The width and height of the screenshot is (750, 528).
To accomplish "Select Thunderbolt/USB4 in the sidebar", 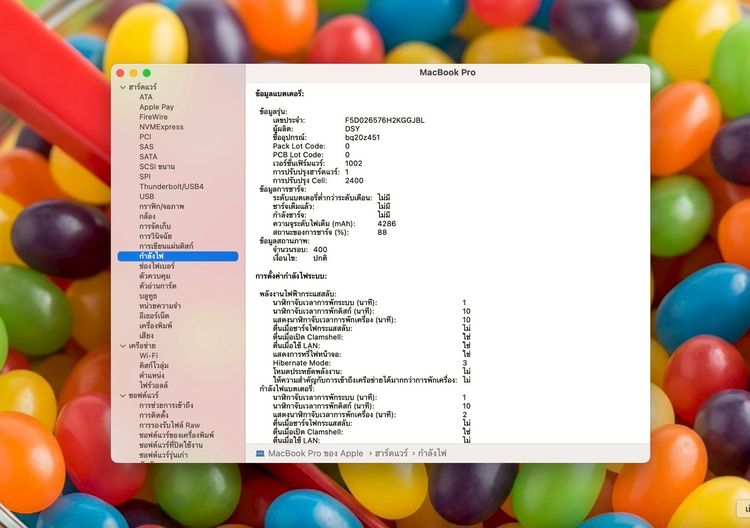I will [x=171, y=187].
